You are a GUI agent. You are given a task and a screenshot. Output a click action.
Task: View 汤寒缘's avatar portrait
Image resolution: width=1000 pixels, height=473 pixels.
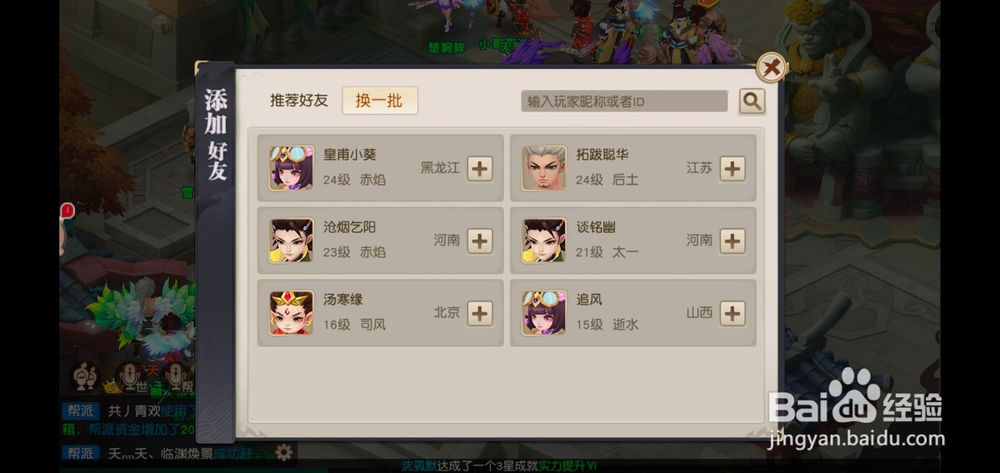[291, 313]
